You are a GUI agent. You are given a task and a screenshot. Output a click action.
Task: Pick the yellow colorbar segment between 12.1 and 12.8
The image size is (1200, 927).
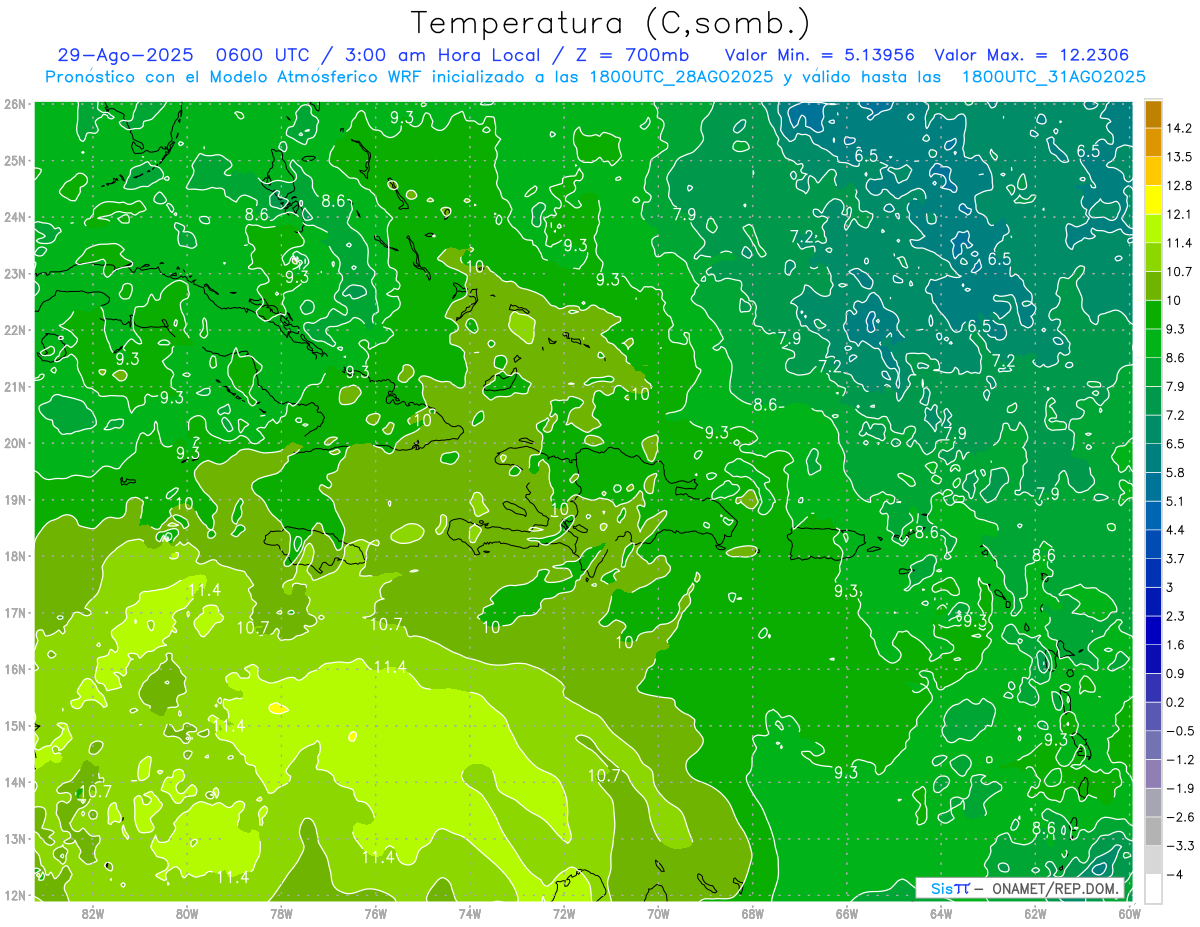point(1153,200)
